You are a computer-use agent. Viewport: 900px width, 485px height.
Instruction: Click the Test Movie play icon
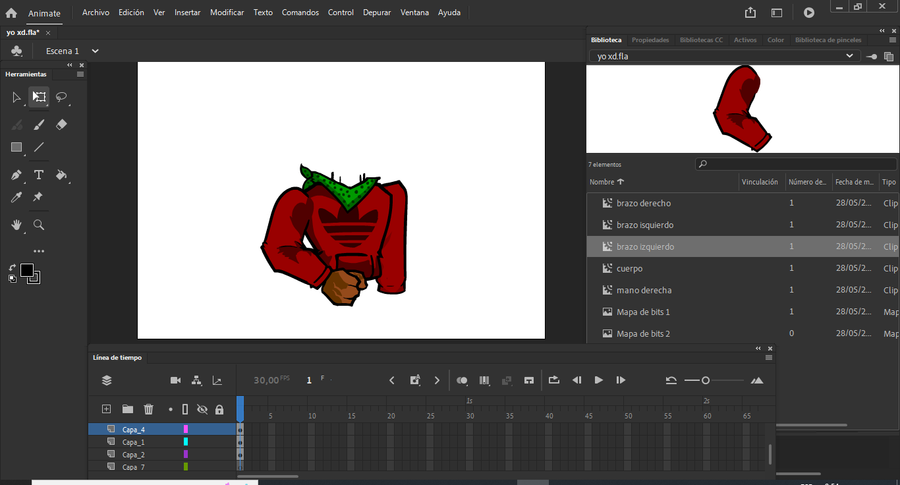pos(809,13)
